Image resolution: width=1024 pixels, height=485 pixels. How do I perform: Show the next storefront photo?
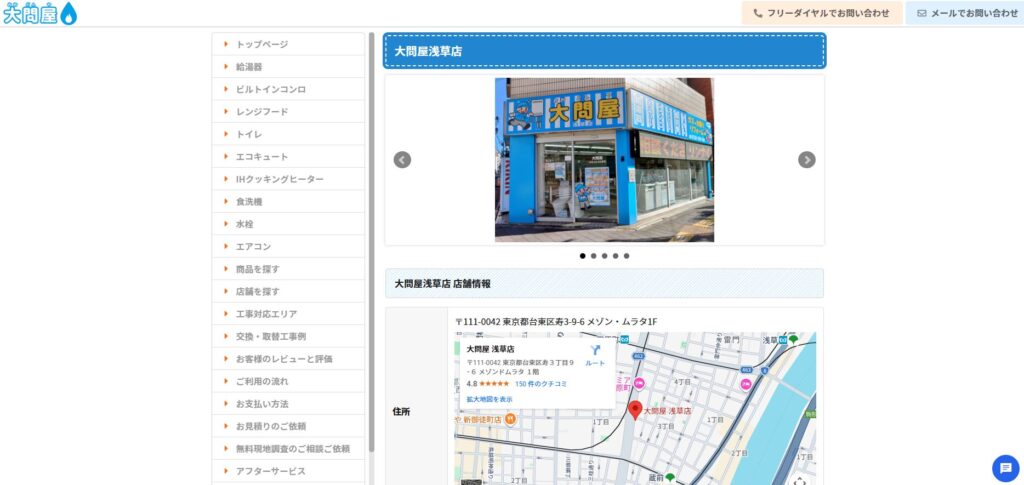pyautogui.click(x=806, y=160)
